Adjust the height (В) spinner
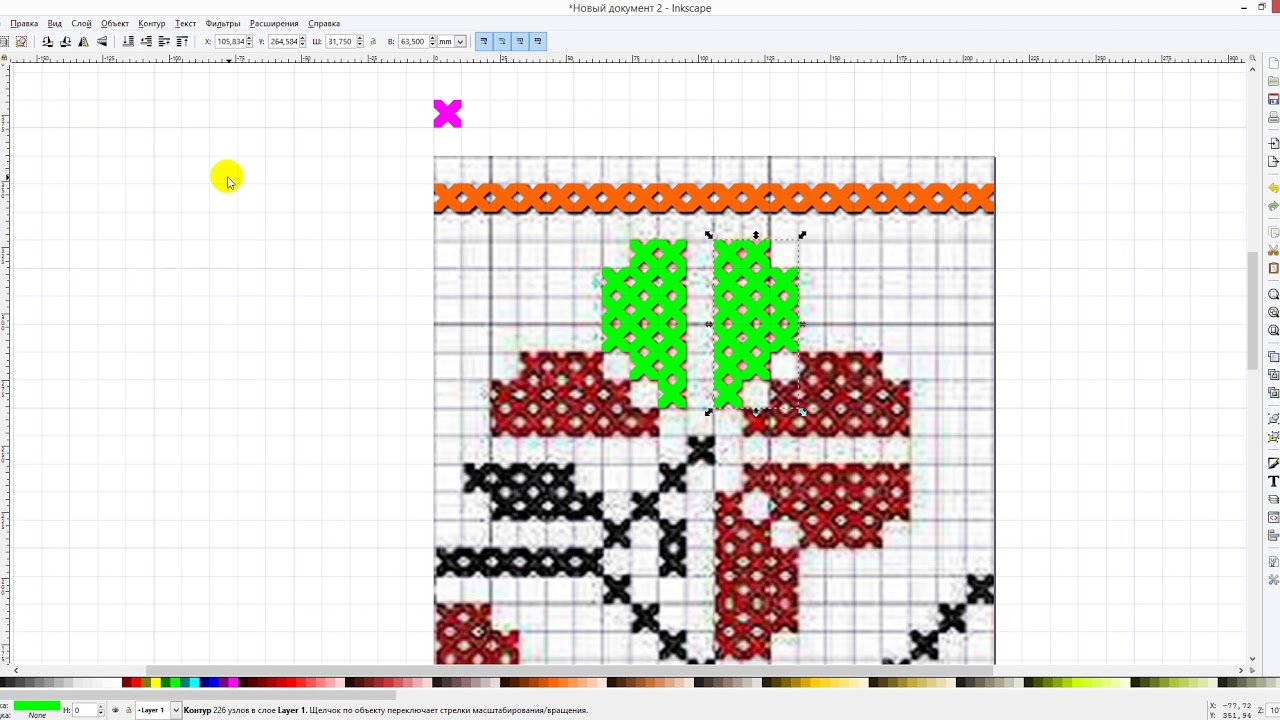The height and width of the screenshot is (720, 1280). coord(432,41)
